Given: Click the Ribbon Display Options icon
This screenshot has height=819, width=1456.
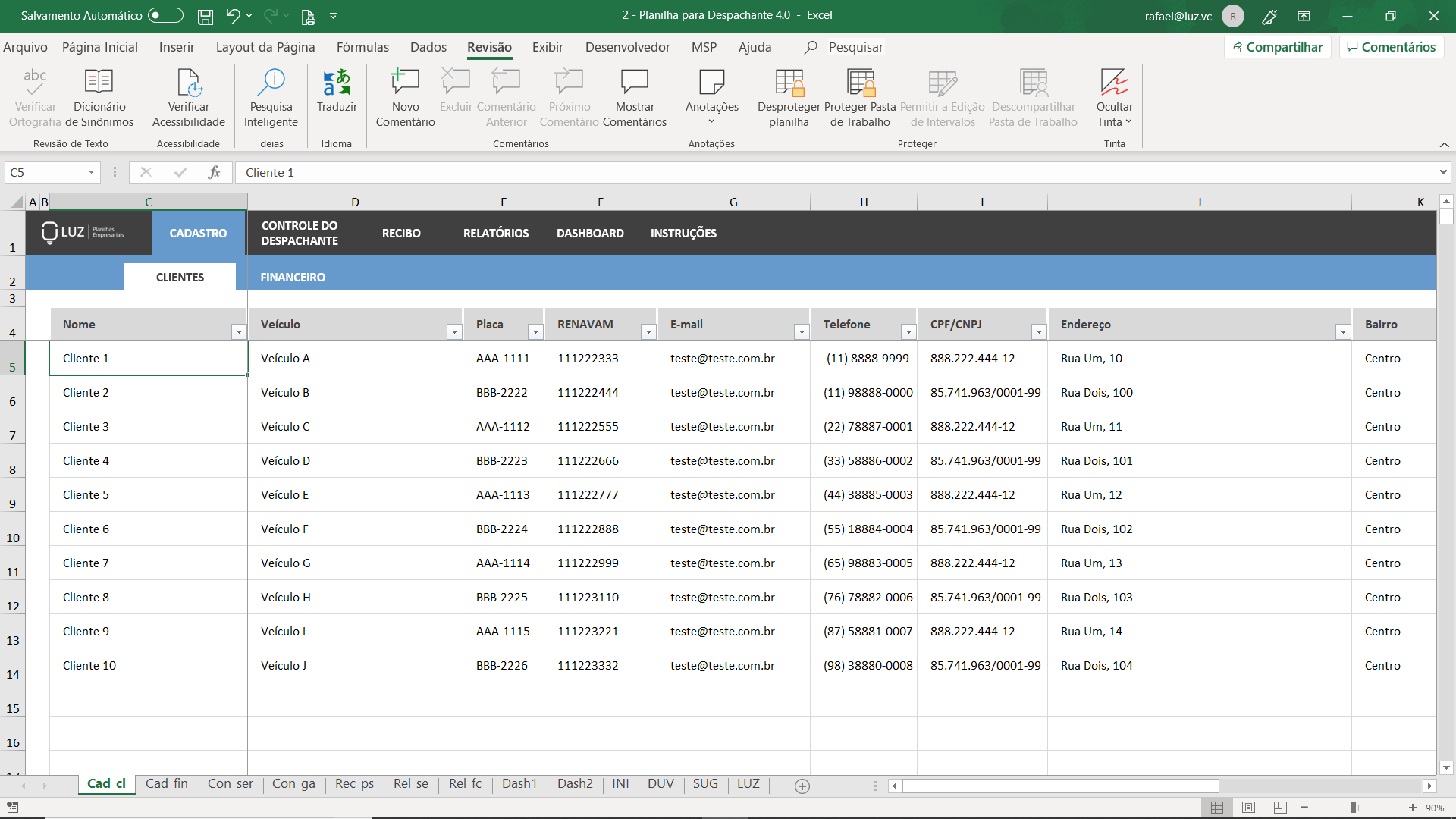Looking at the screenshot, I should (x=1304, y=16).
